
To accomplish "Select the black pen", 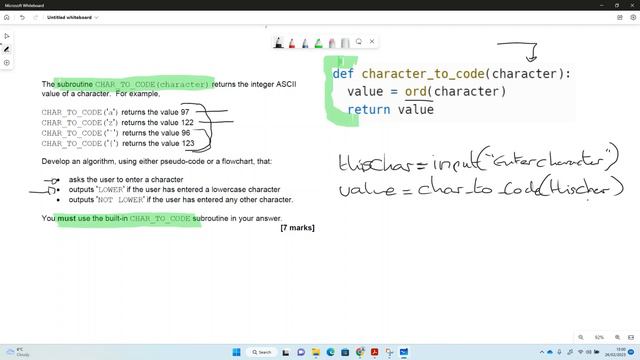I will (278, 42).
